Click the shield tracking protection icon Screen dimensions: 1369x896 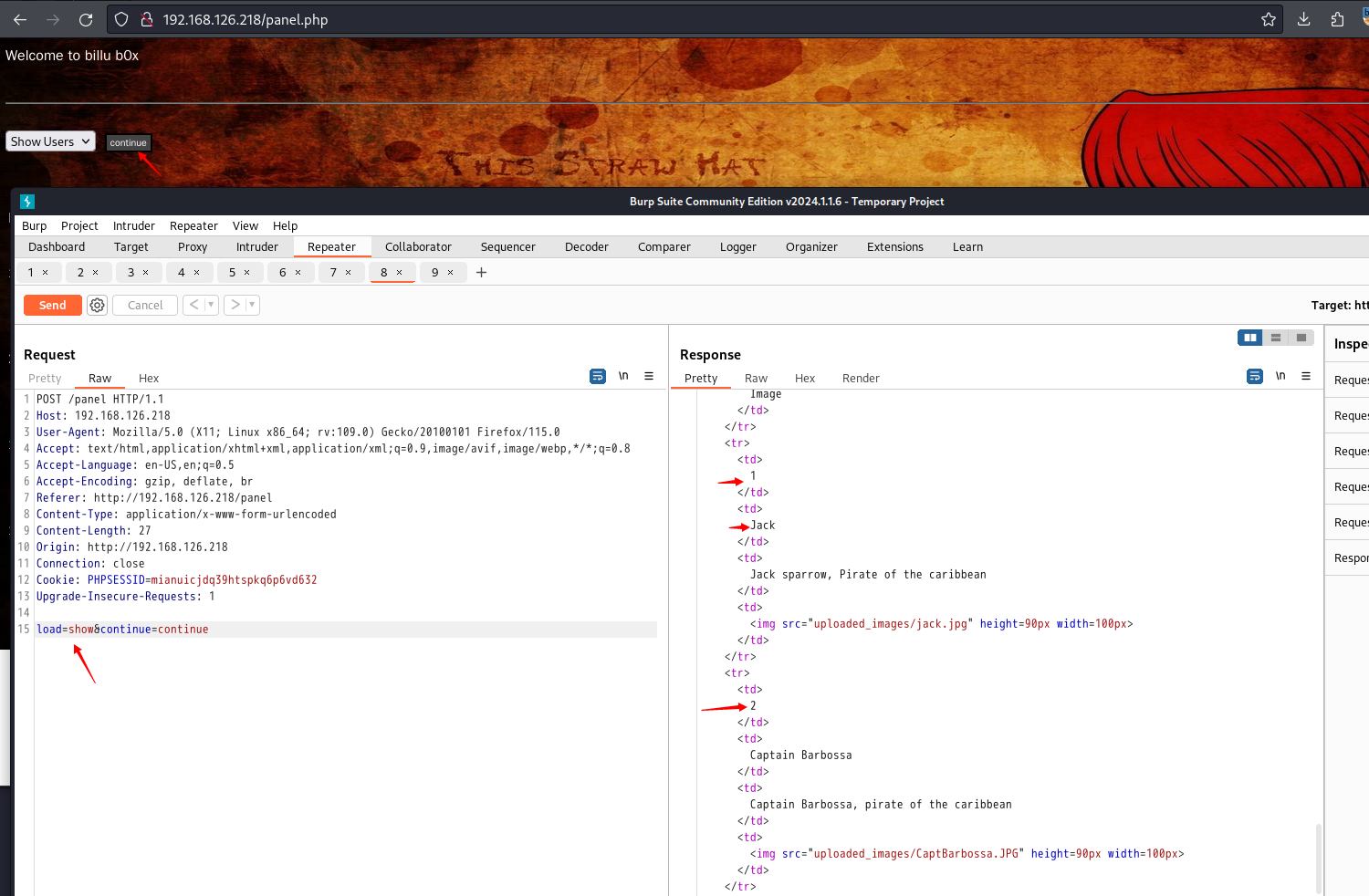pyautogui.click(x=121, y=19)
